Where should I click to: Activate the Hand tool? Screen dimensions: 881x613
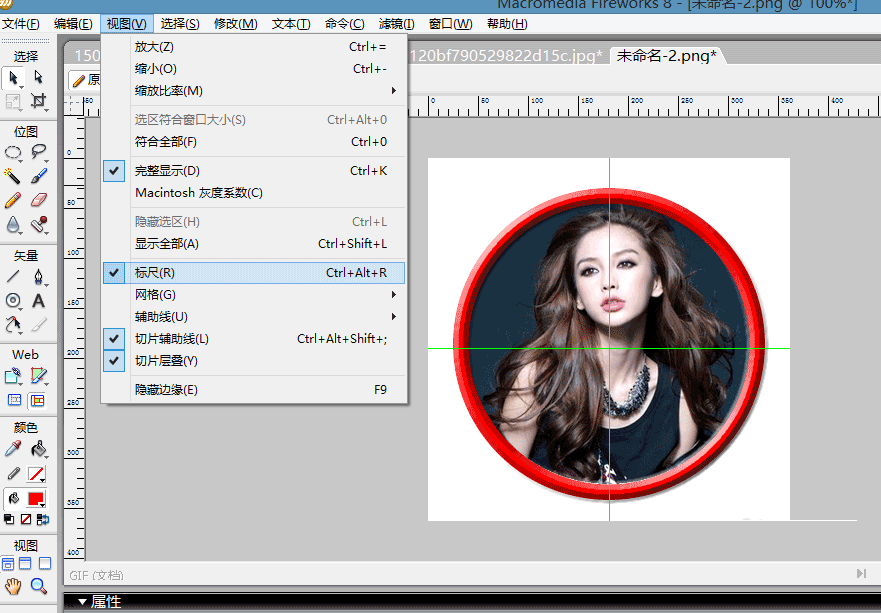(13, 586)
